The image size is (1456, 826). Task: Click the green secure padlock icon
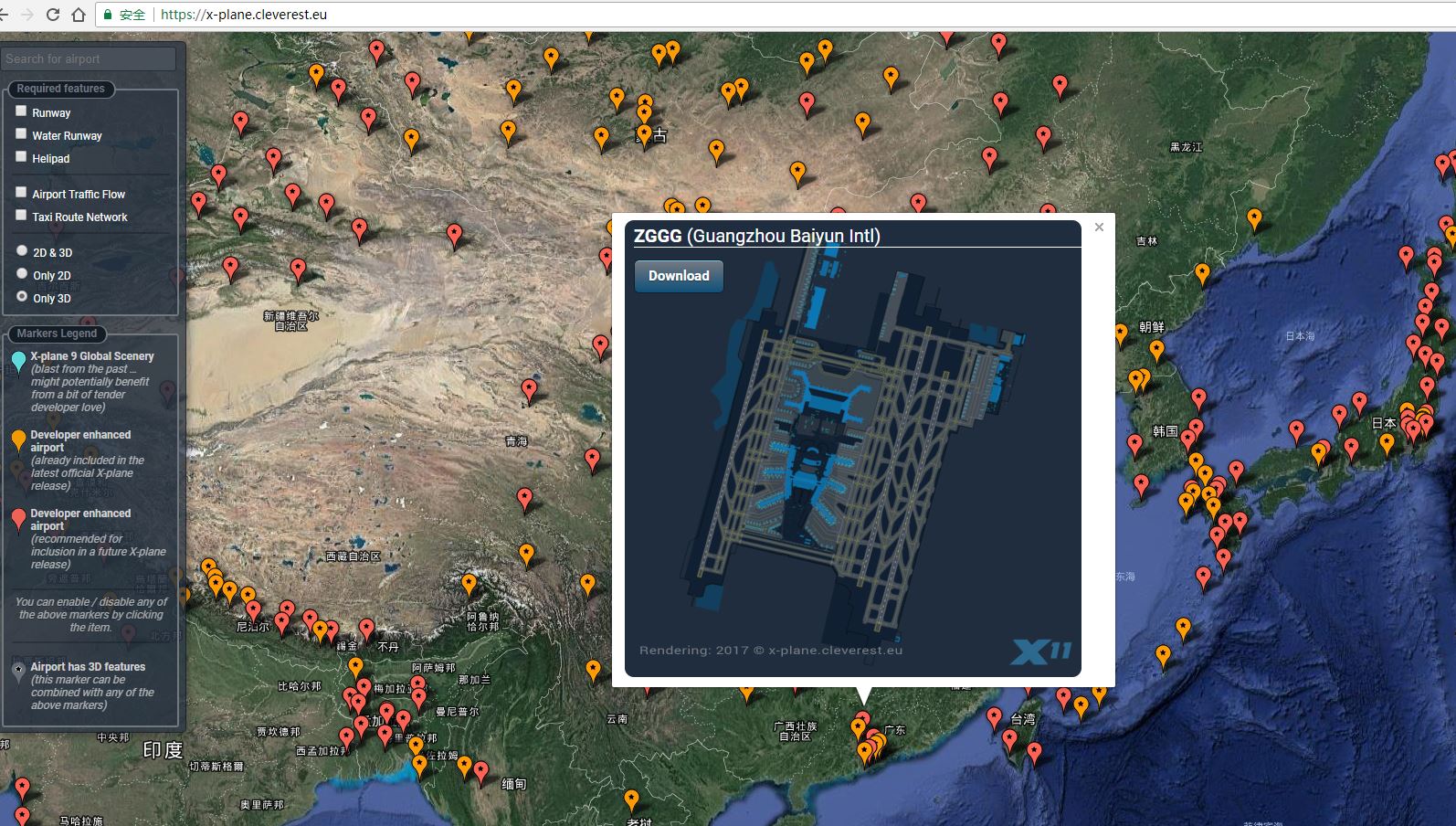coord(108,15)
